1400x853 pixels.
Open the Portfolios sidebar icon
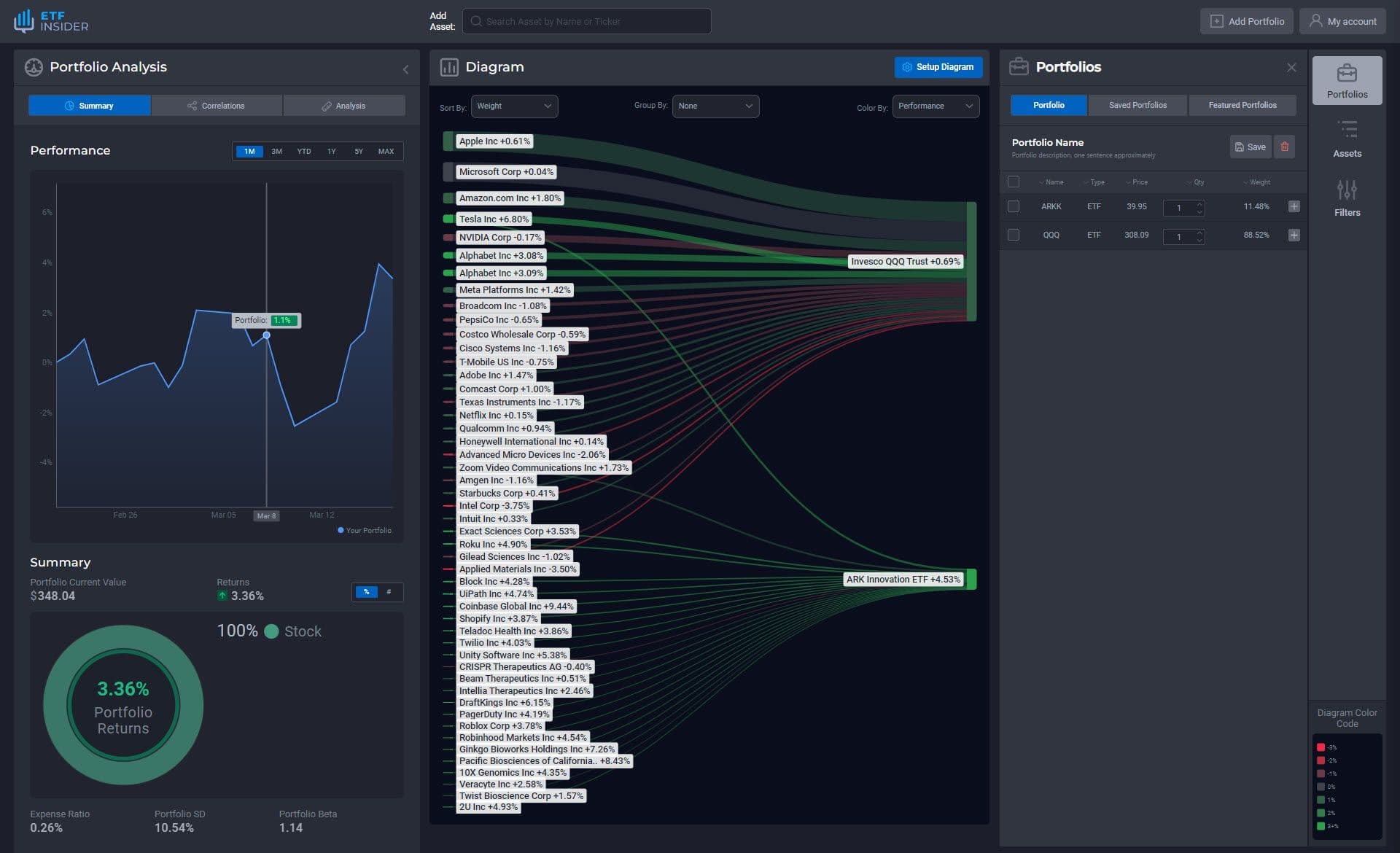coord(1347,80)
